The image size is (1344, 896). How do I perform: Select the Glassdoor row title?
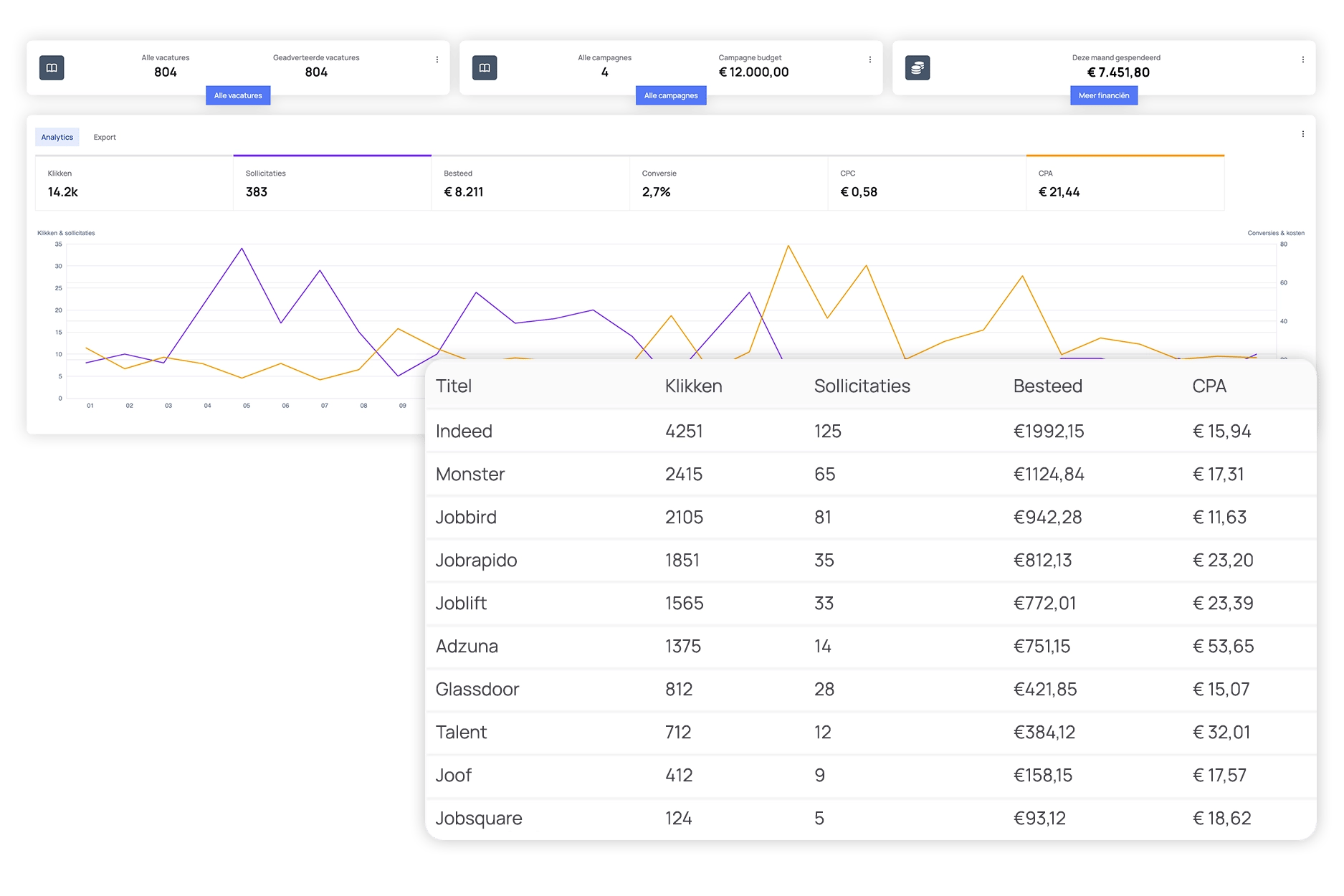tap(477, 690)
